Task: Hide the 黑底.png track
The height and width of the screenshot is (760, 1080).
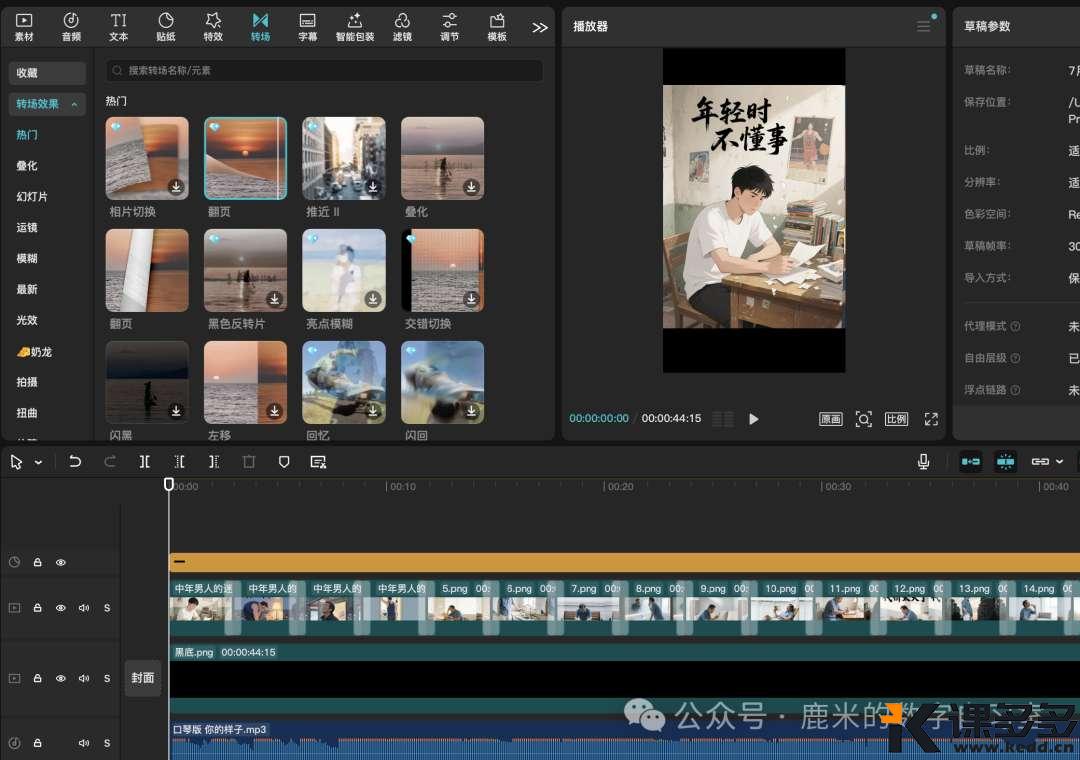Action: [61, 678]
